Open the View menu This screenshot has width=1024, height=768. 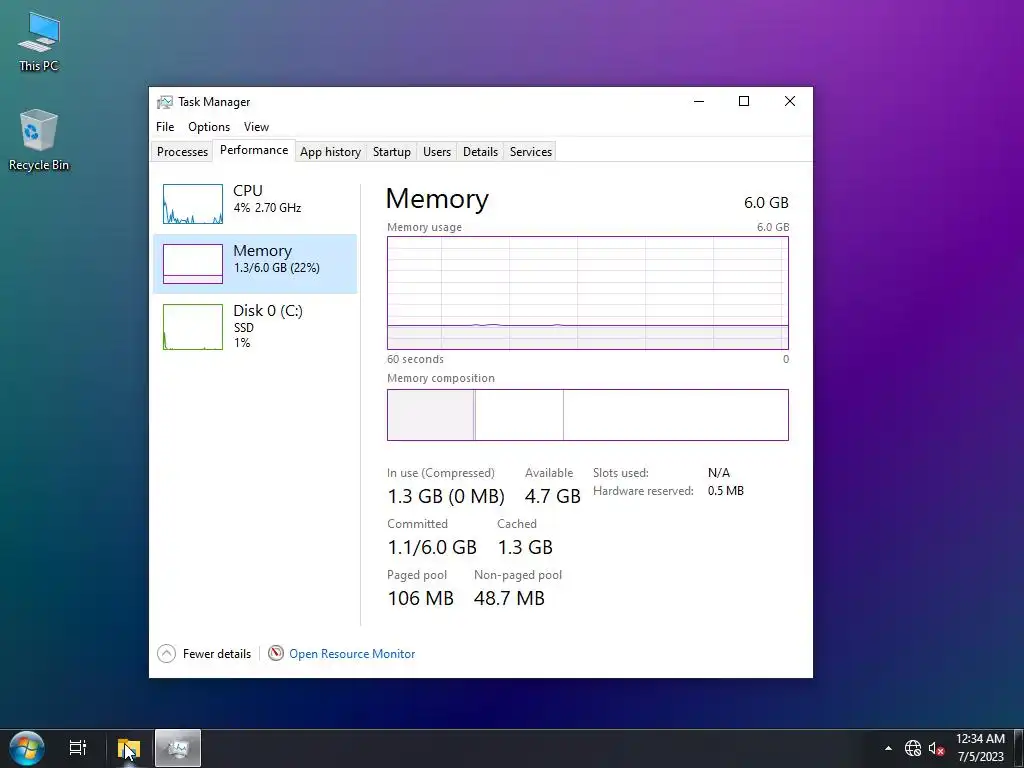click(x=257, y=127)
